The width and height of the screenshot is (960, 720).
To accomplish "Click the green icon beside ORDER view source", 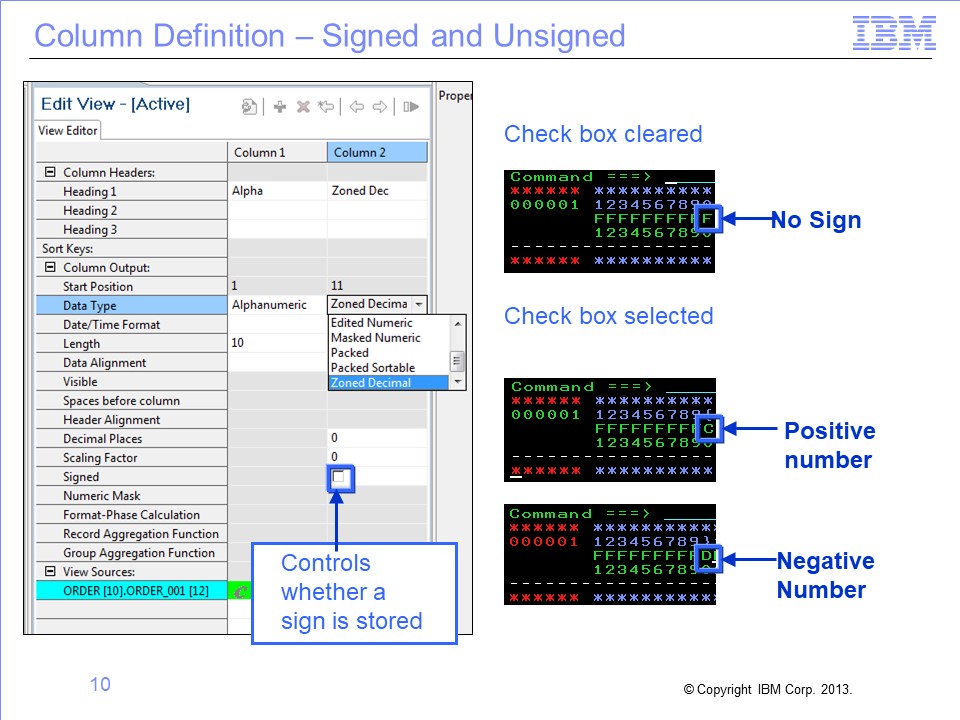I will point(240,591).
